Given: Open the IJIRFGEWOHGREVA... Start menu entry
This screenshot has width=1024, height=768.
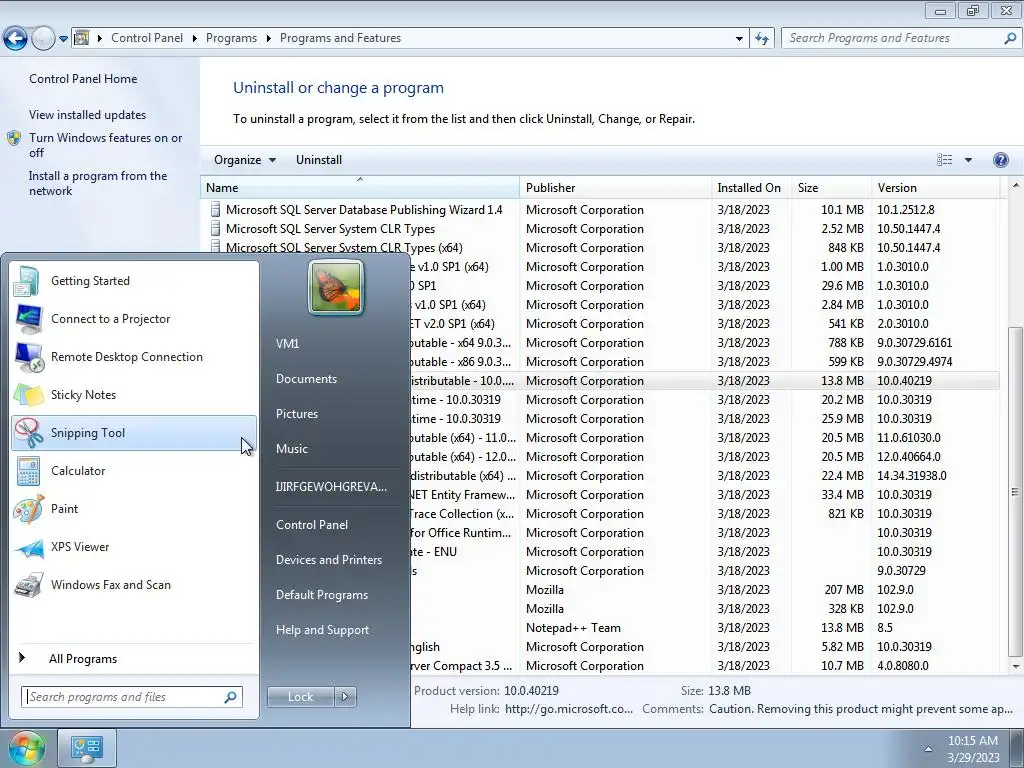Looking at the screenshot, I should point(331,487).
